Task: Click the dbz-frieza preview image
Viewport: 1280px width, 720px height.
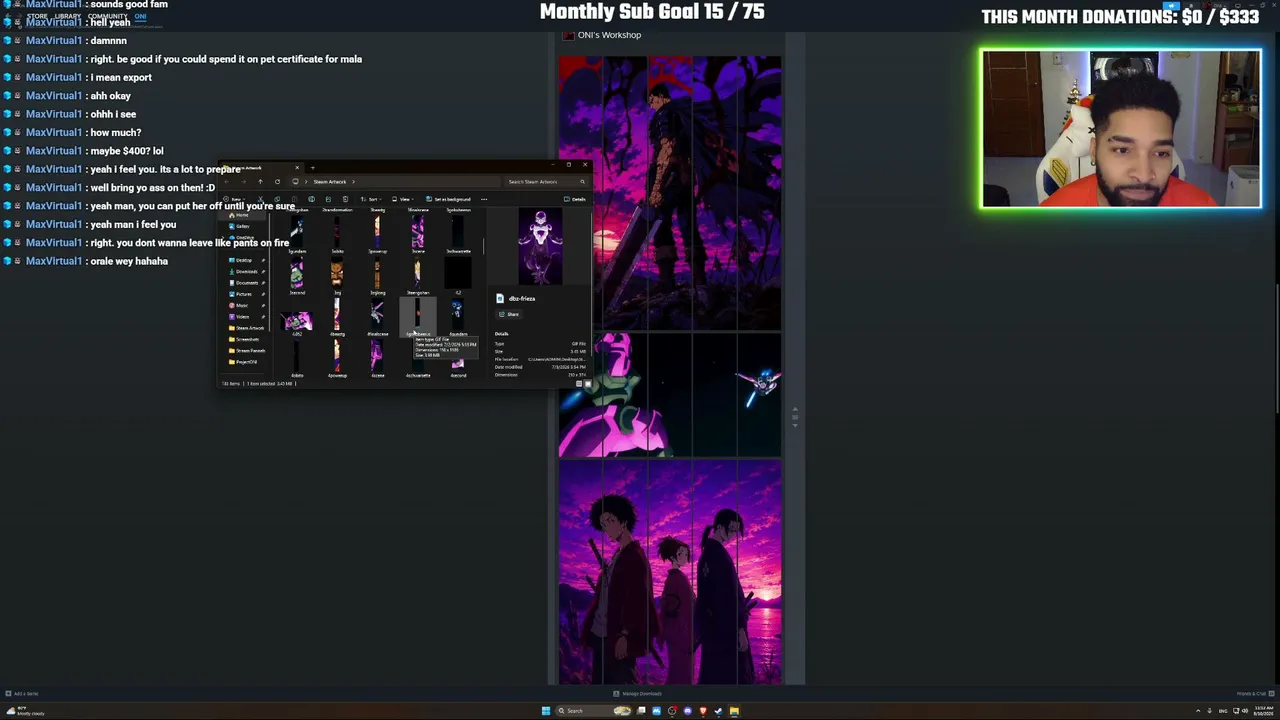Action: [540, 247]
